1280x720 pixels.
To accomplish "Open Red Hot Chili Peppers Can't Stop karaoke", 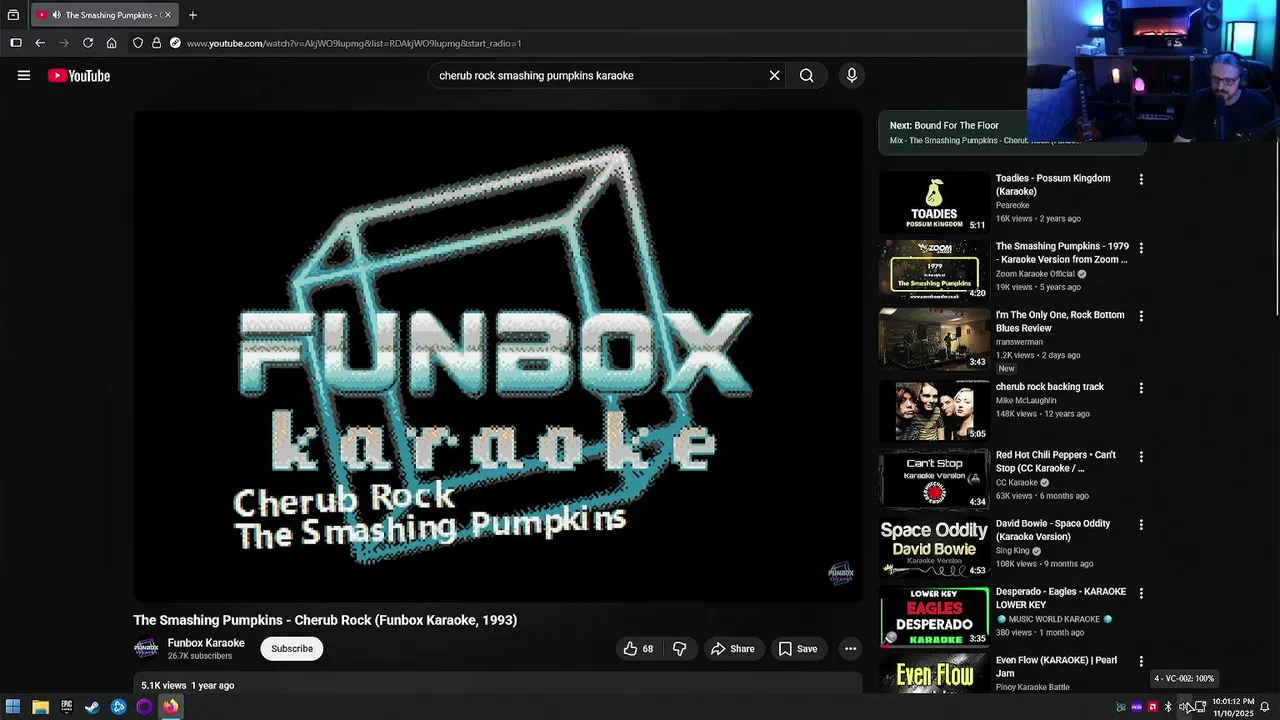I will click(x=1055, y=461).
